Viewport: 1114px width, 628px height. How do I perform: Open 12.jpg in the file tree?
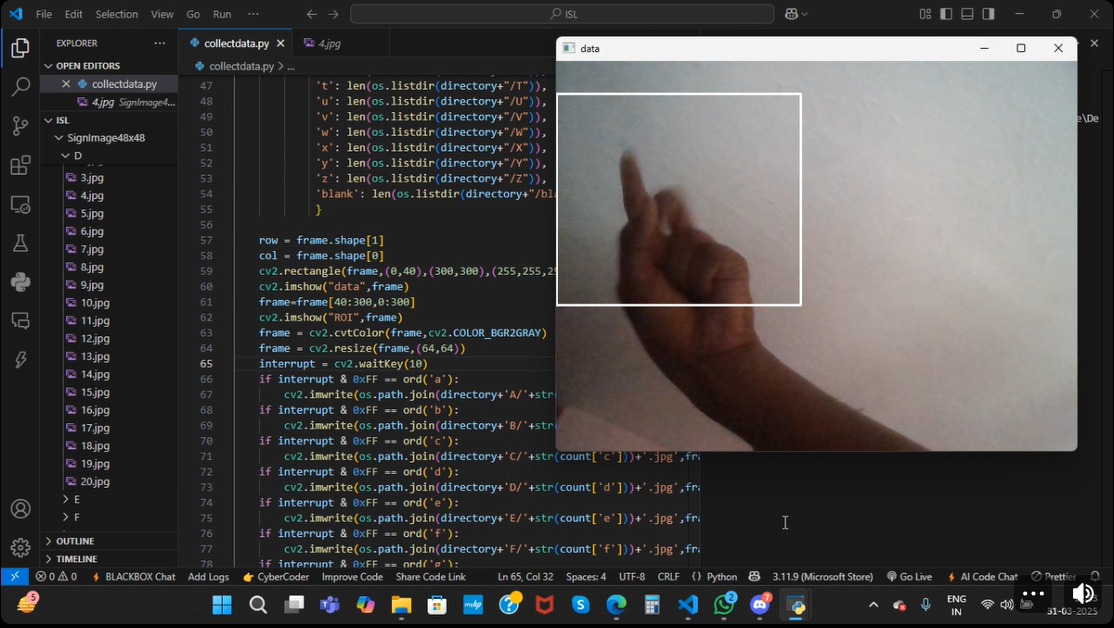click(95, 339)
